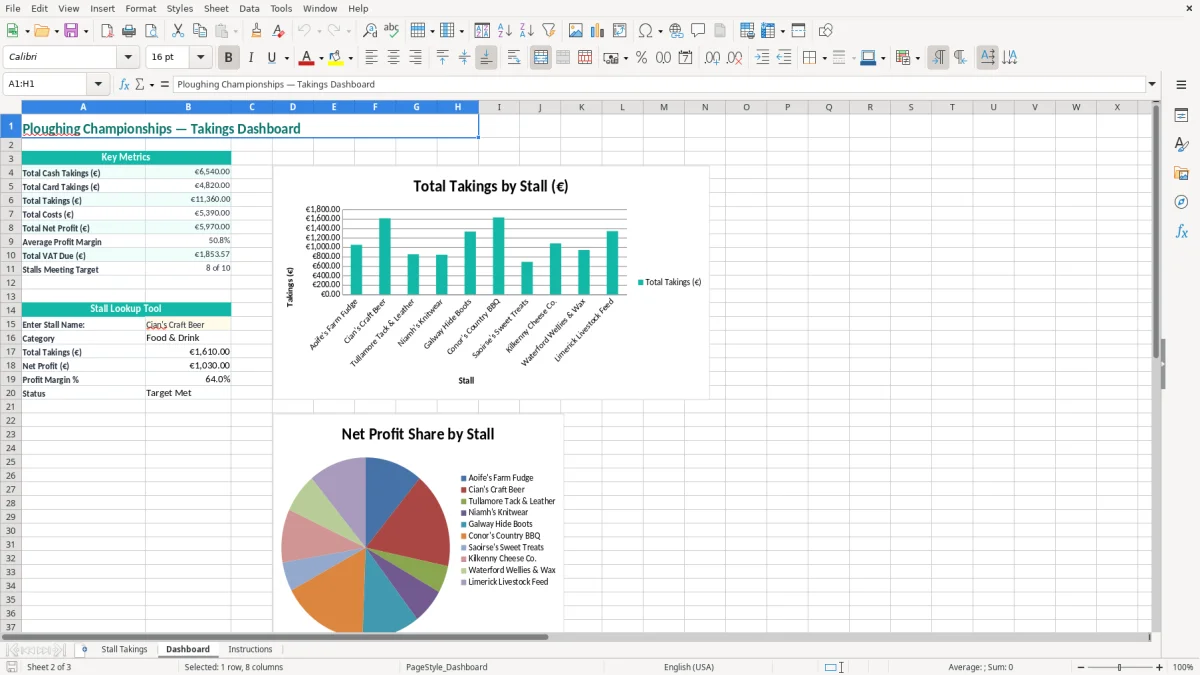The width and height of the screenshot is (1200, 675).
Task: Click the Show Draw Functions icon
Action: pos(826,31)
